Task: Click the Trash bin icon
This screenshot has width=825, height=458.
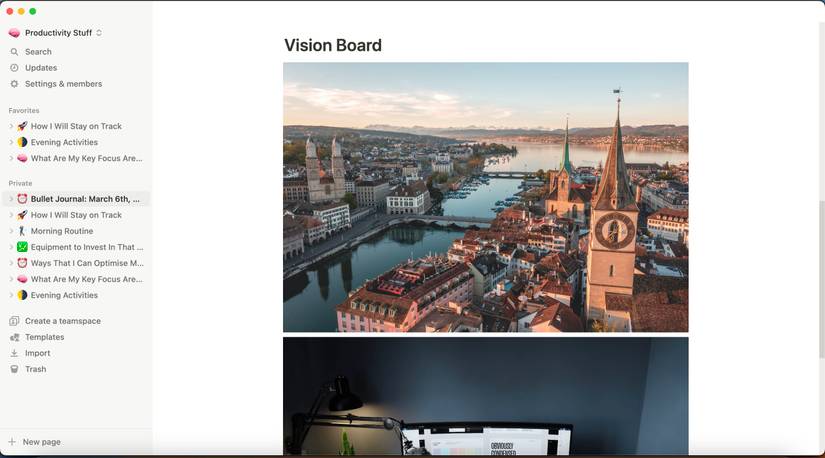Action: tap(14, 369)
